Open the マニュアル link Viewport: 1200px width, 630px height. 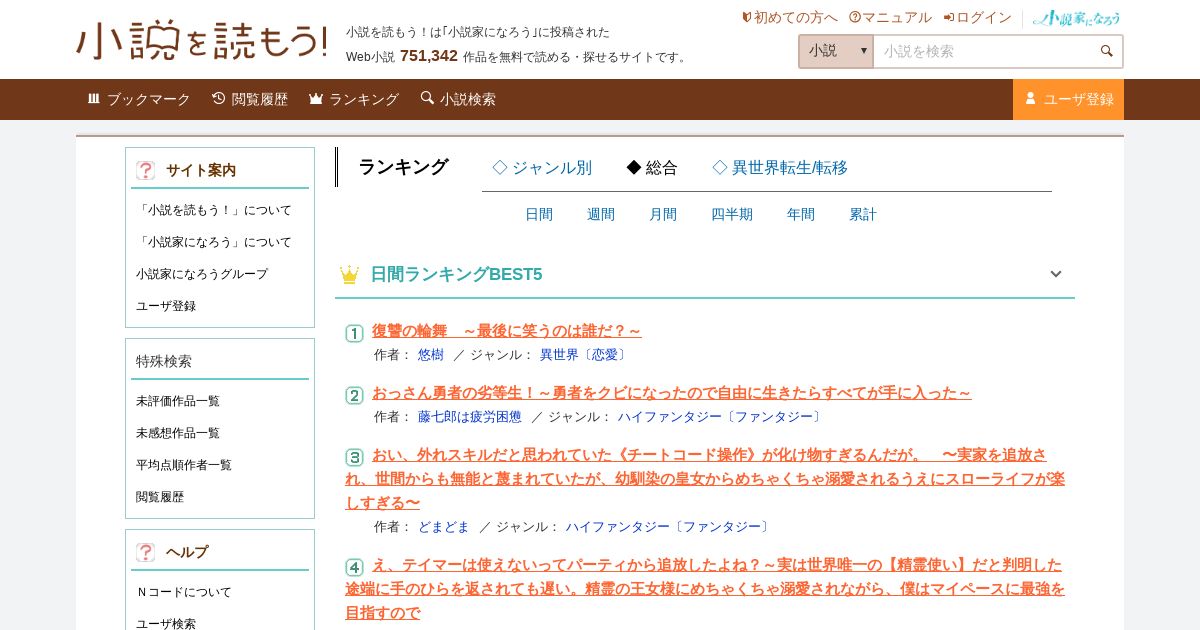point(890,17)
